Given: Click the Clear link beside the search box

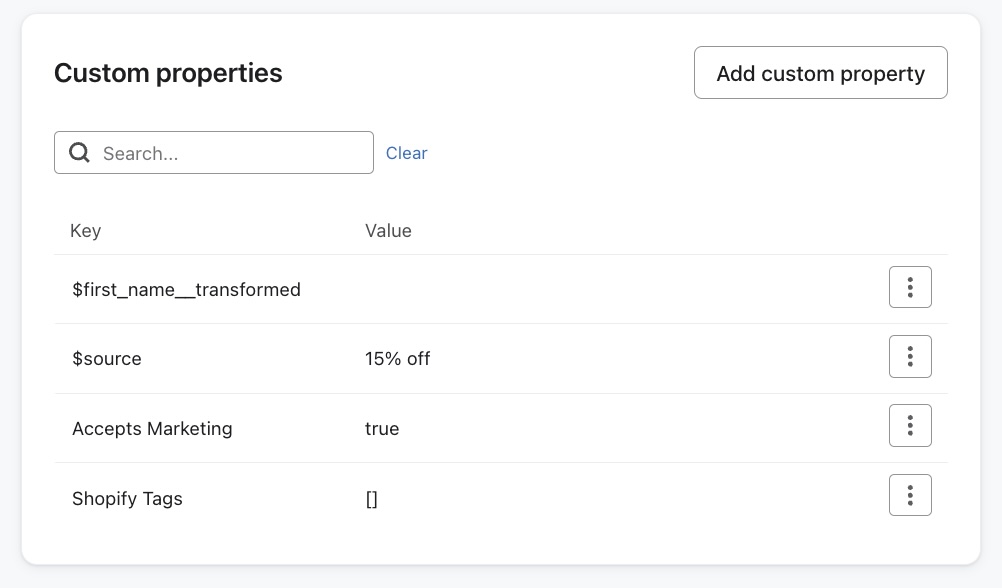Looking at the screenshot, I should 406,153.
